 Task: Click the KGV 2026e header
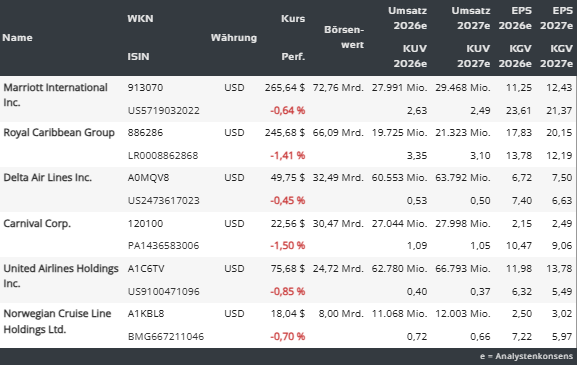[515, 56]
